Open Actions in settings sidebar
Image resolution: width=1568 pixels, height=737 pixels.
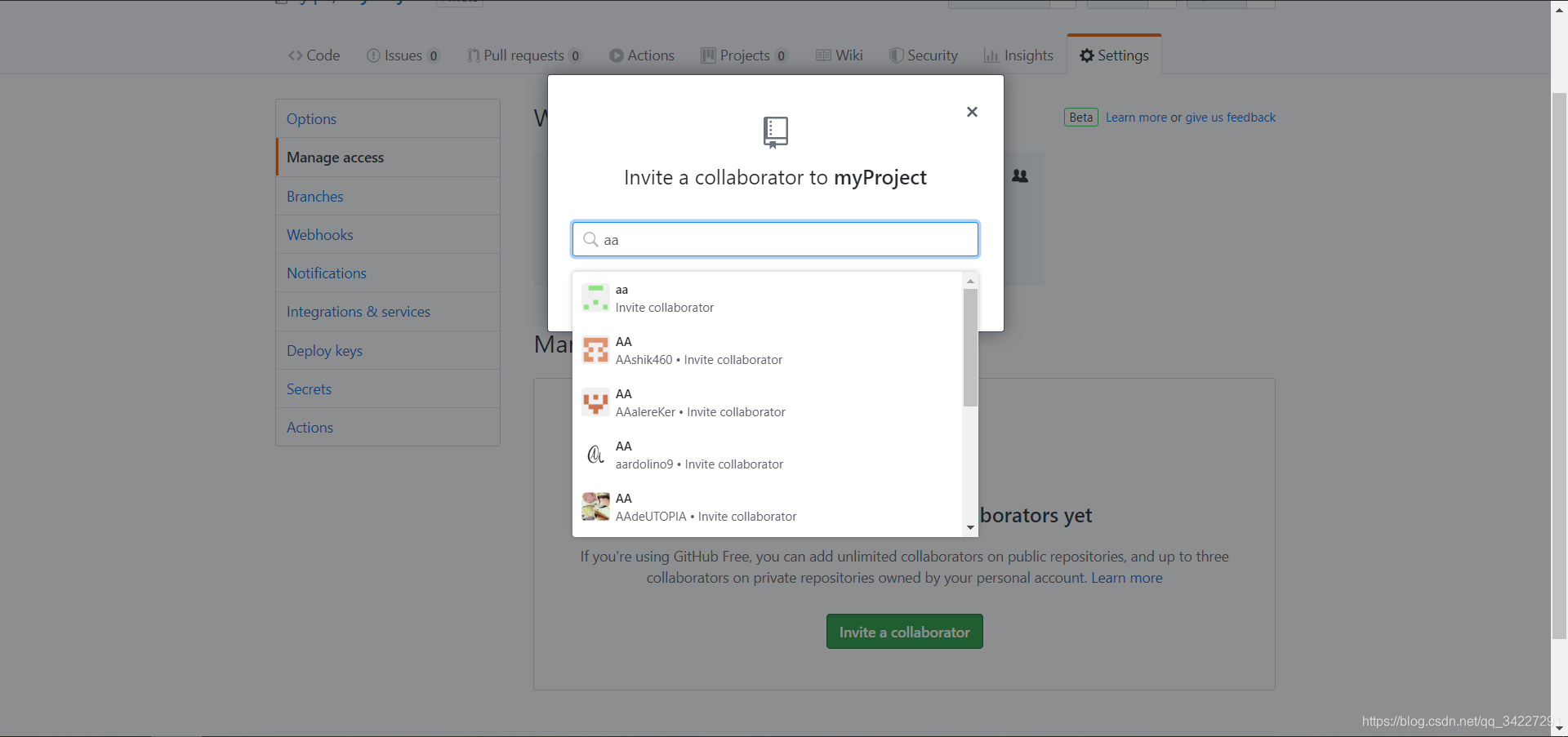click(388, 428)
